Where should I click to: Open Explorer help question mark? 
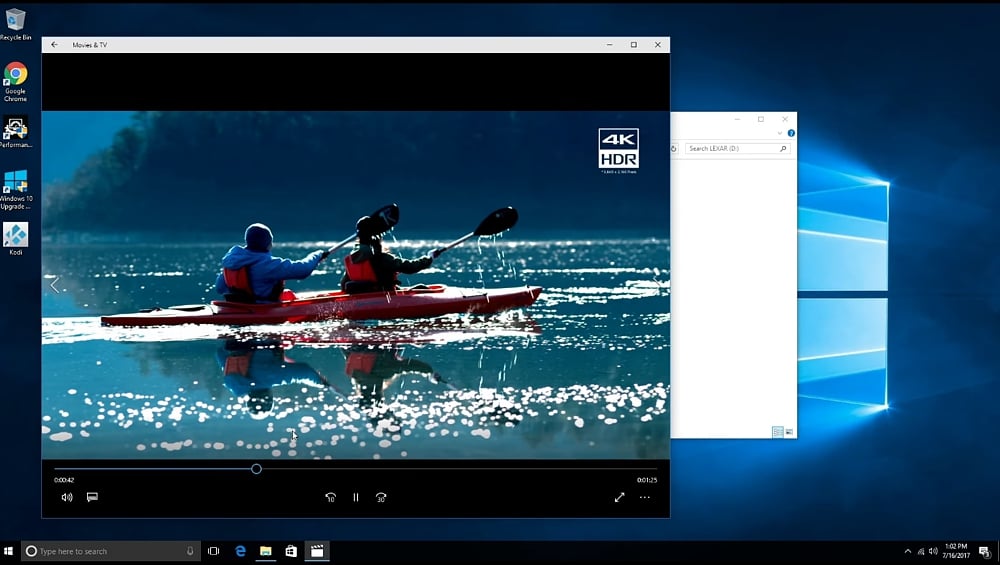click(791, 133)
